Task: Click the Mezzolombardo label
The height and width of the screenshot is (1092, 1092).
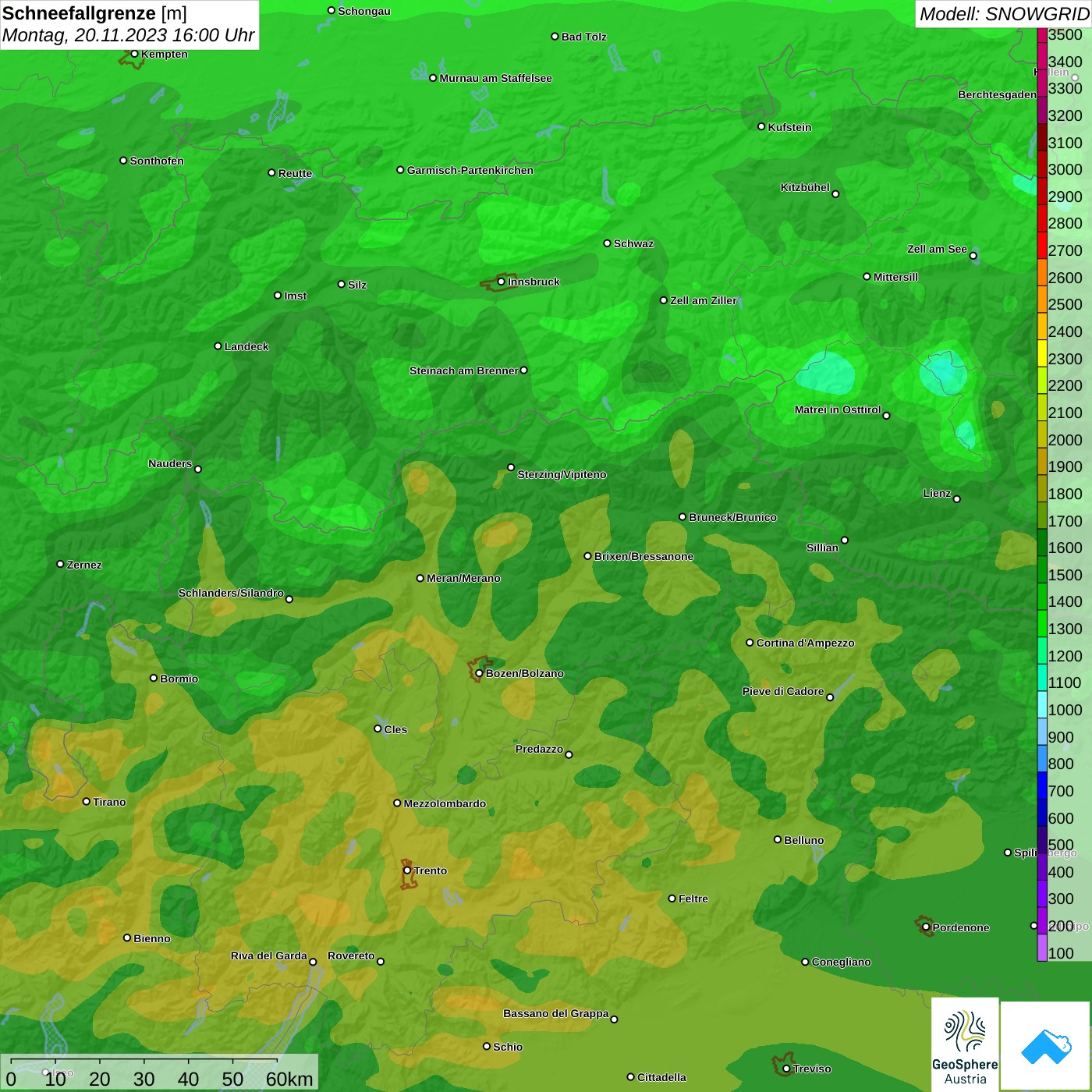Action: [x=445, y=803]
